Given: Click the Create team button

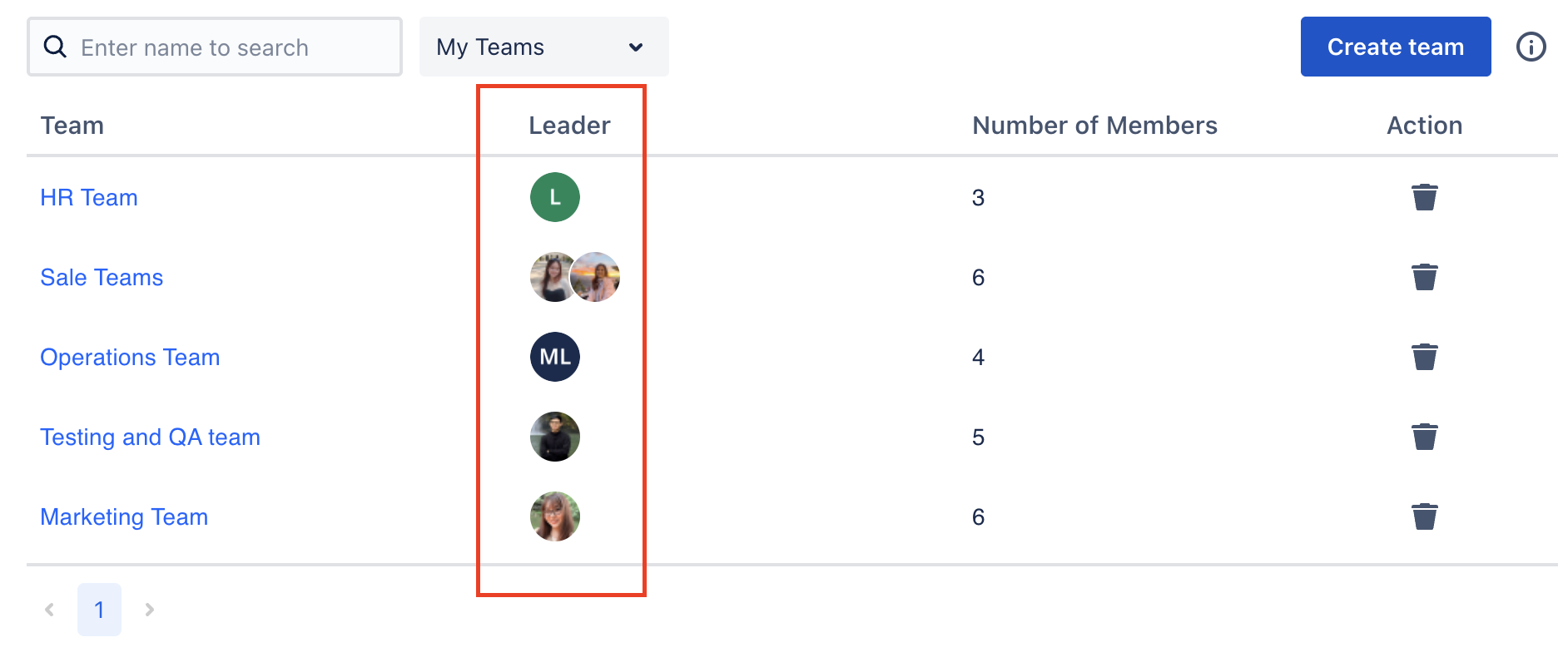Looking at the screenshot, I should click(1396, 47).
